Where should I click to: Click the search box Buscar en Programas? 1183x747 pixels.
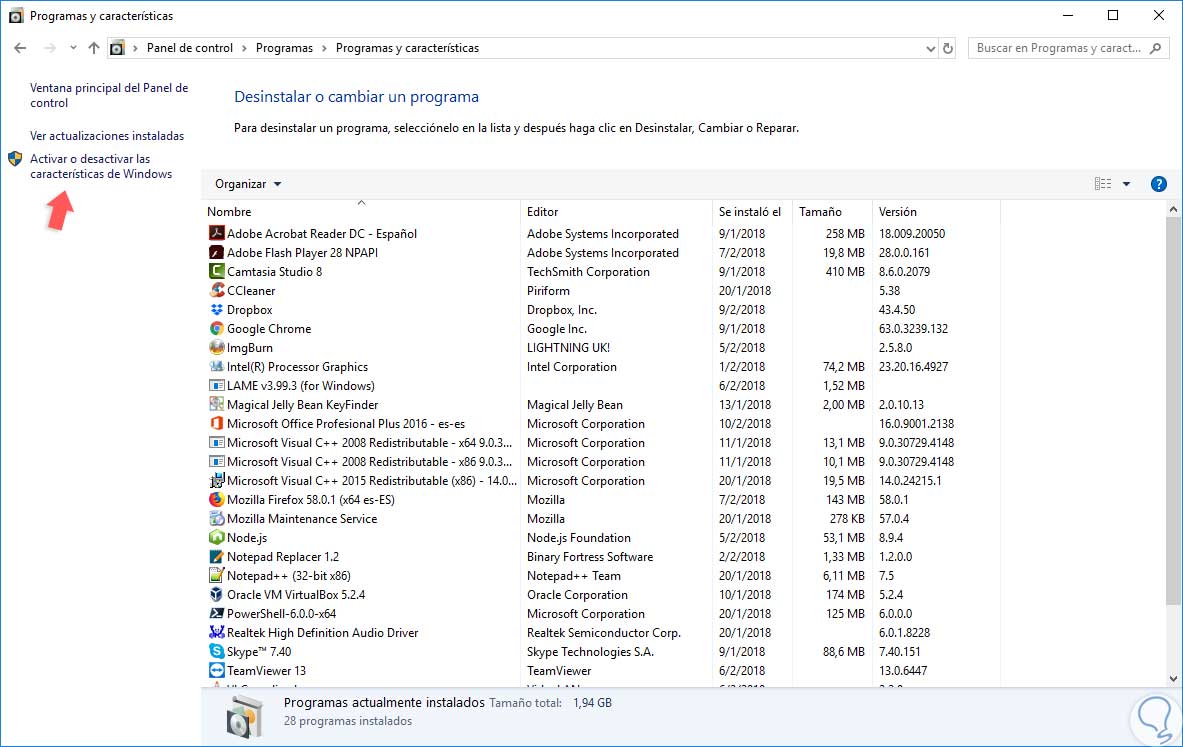coord(1068,48)
